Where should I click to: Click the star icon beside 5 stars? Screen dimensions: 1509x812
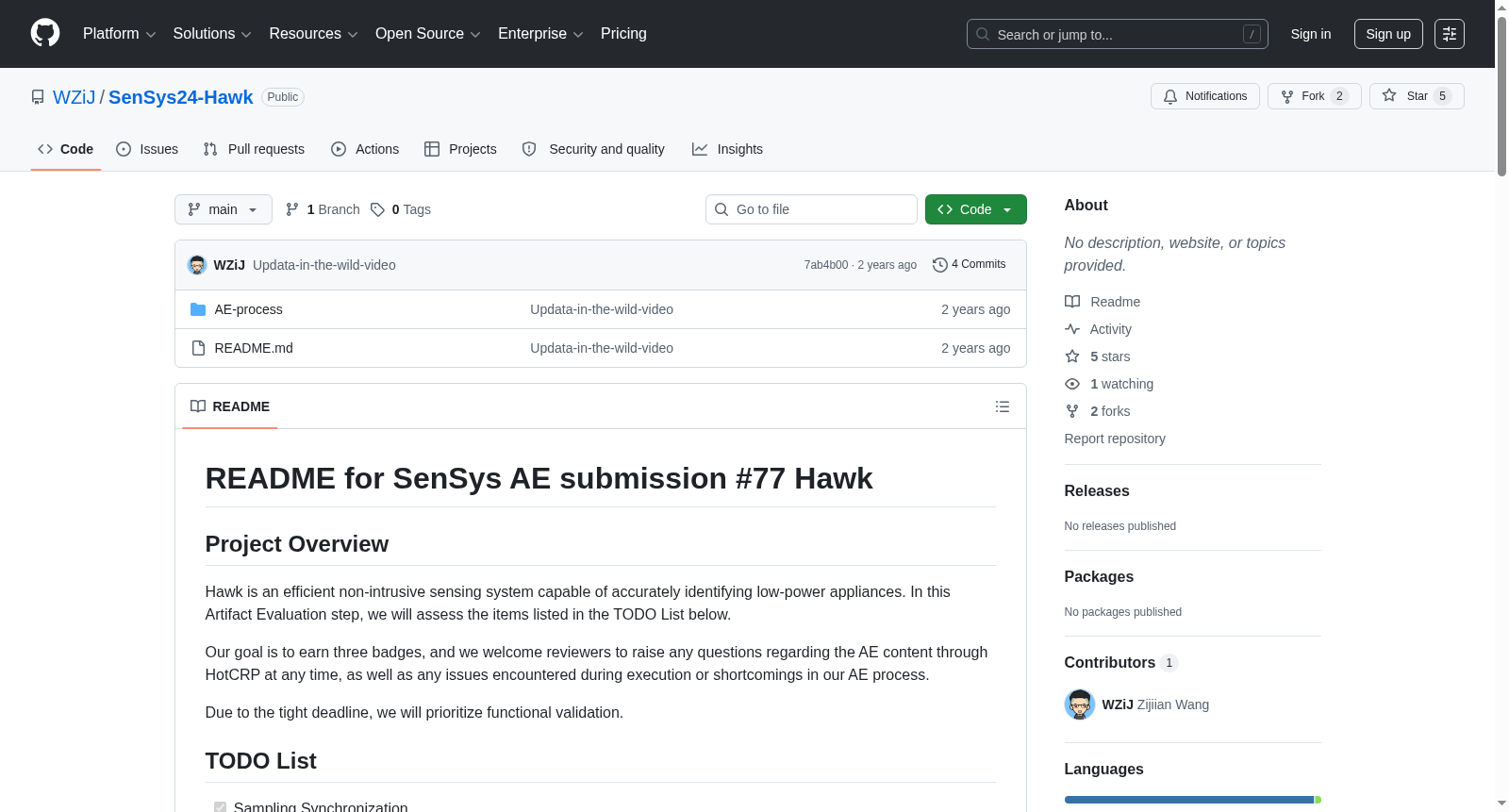(1072, 356)
